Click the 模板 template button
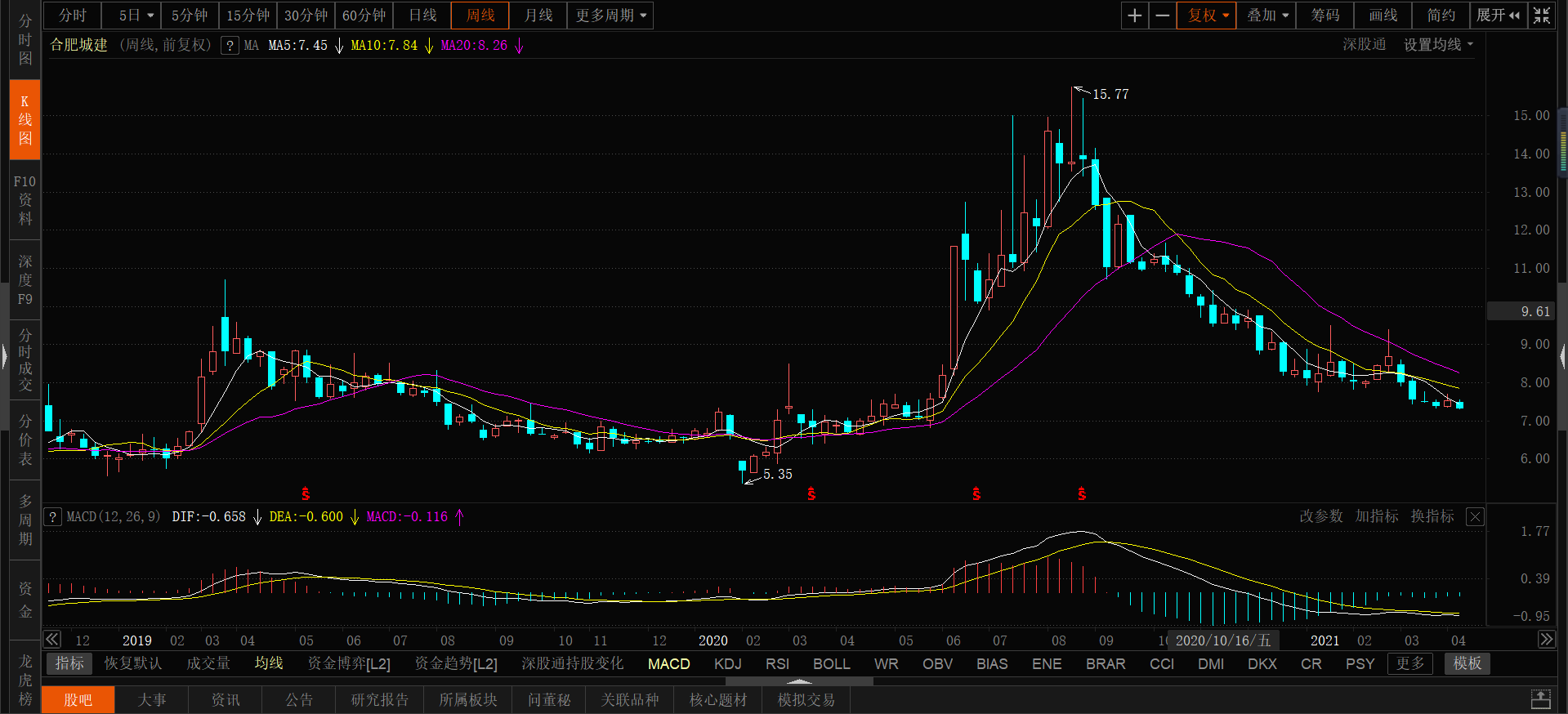This screenshot has height=714, width=1568. [1467, 663]
